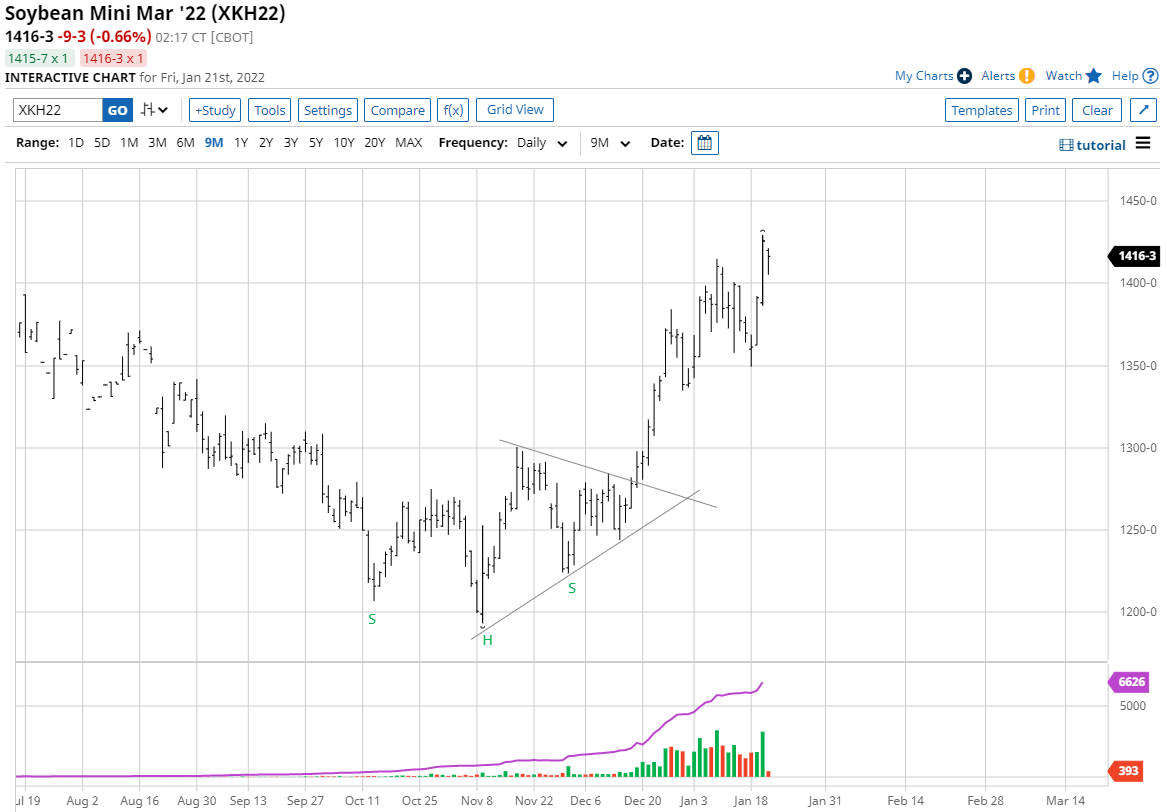Click the right green S annotation near December
The image size is (1167, 812).
coord(572,588)
